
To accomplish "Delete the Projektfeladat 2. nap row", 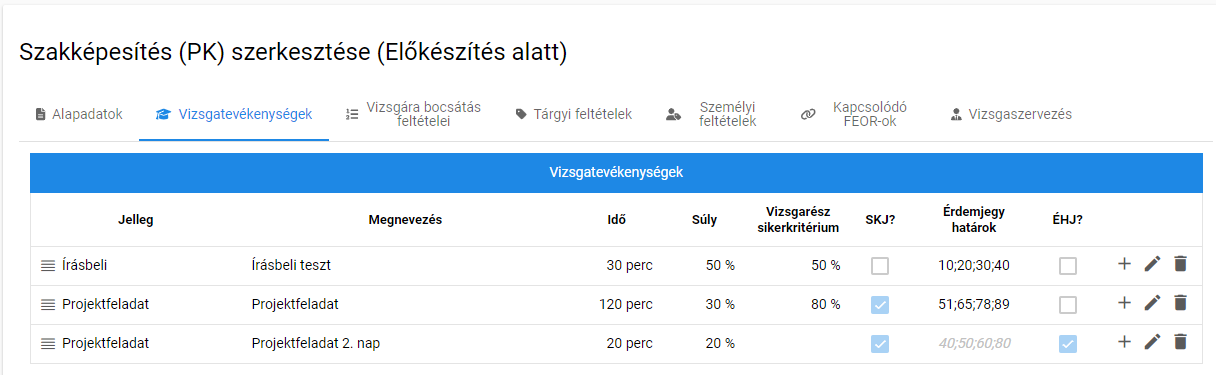I will coord(1180,342).
